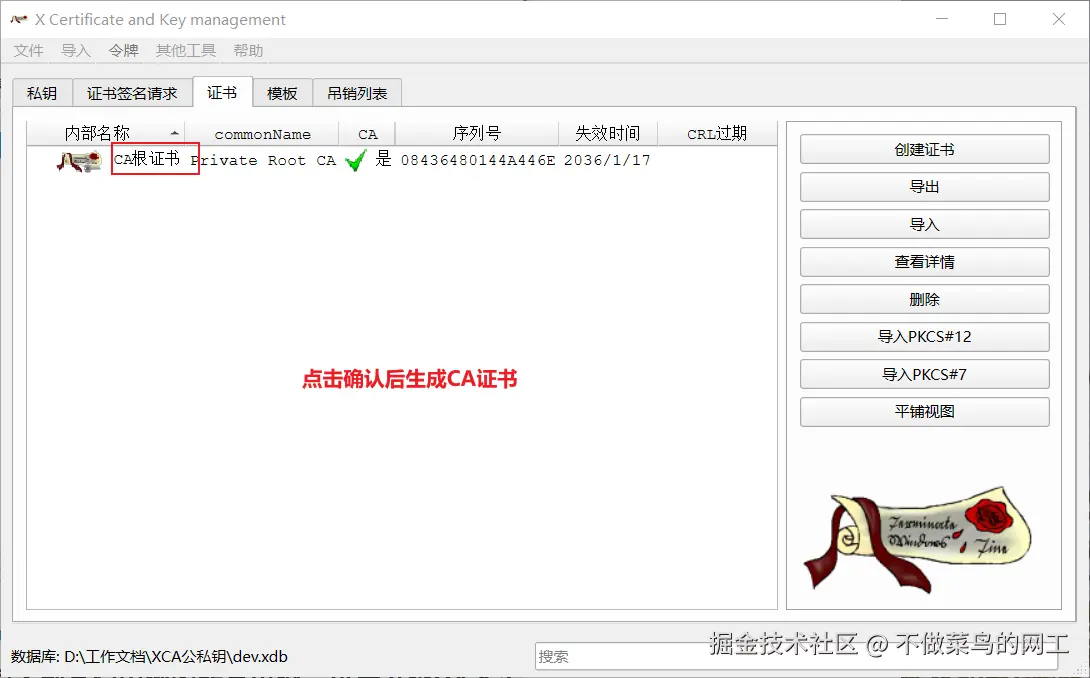Switch to the 证书签名请求 tab
The image size is (1090, 678).
(x=131, y=92)
